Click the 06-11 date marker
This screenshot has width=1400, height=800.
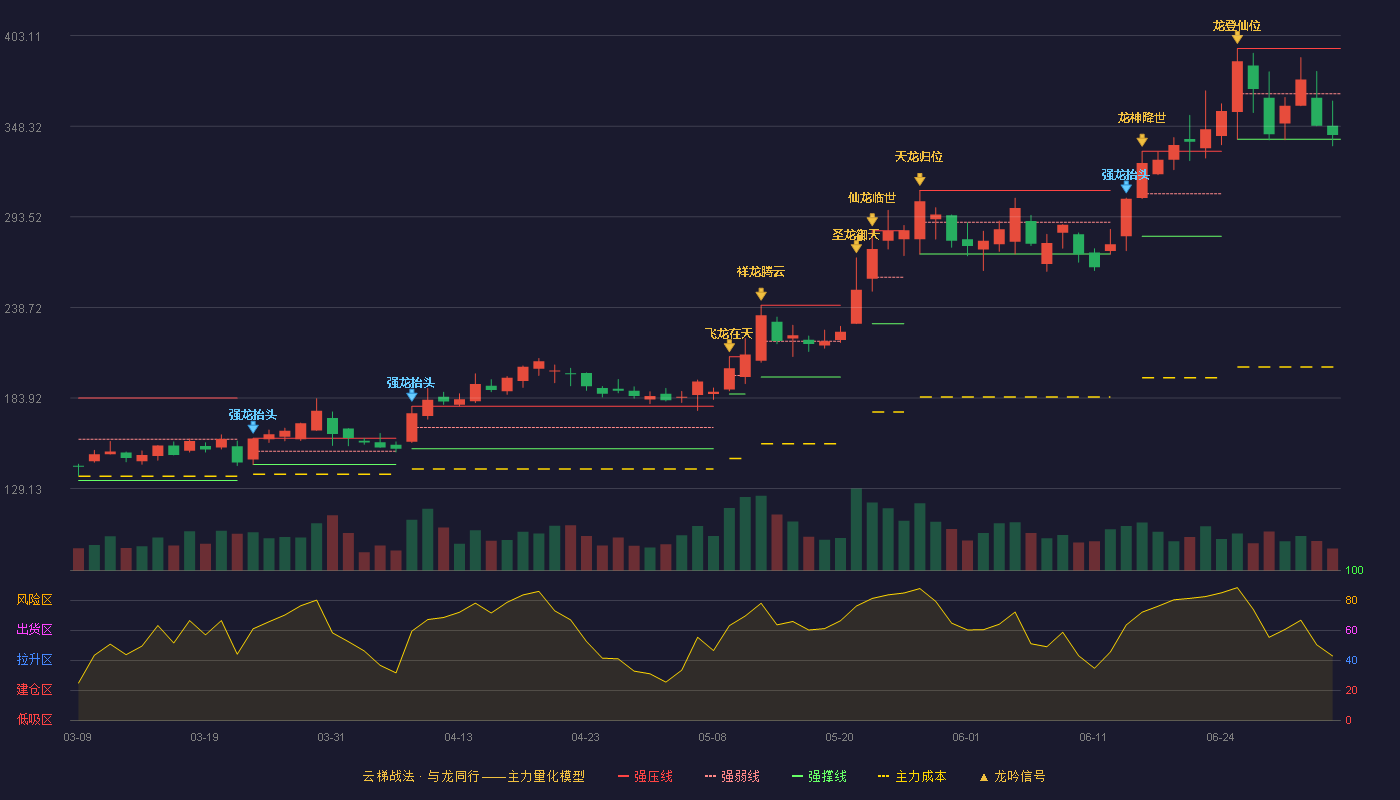tap(1093, 737)
